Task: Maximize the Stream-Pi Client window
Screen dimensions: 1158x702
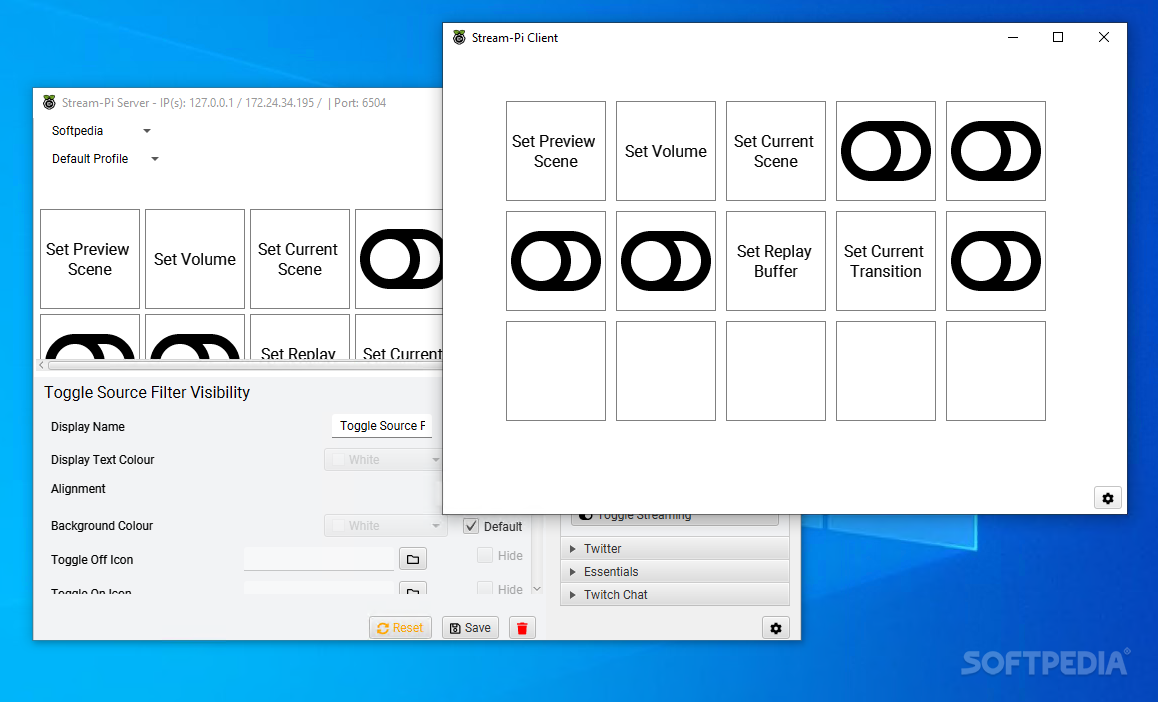Action: (x=1058, y=38)
